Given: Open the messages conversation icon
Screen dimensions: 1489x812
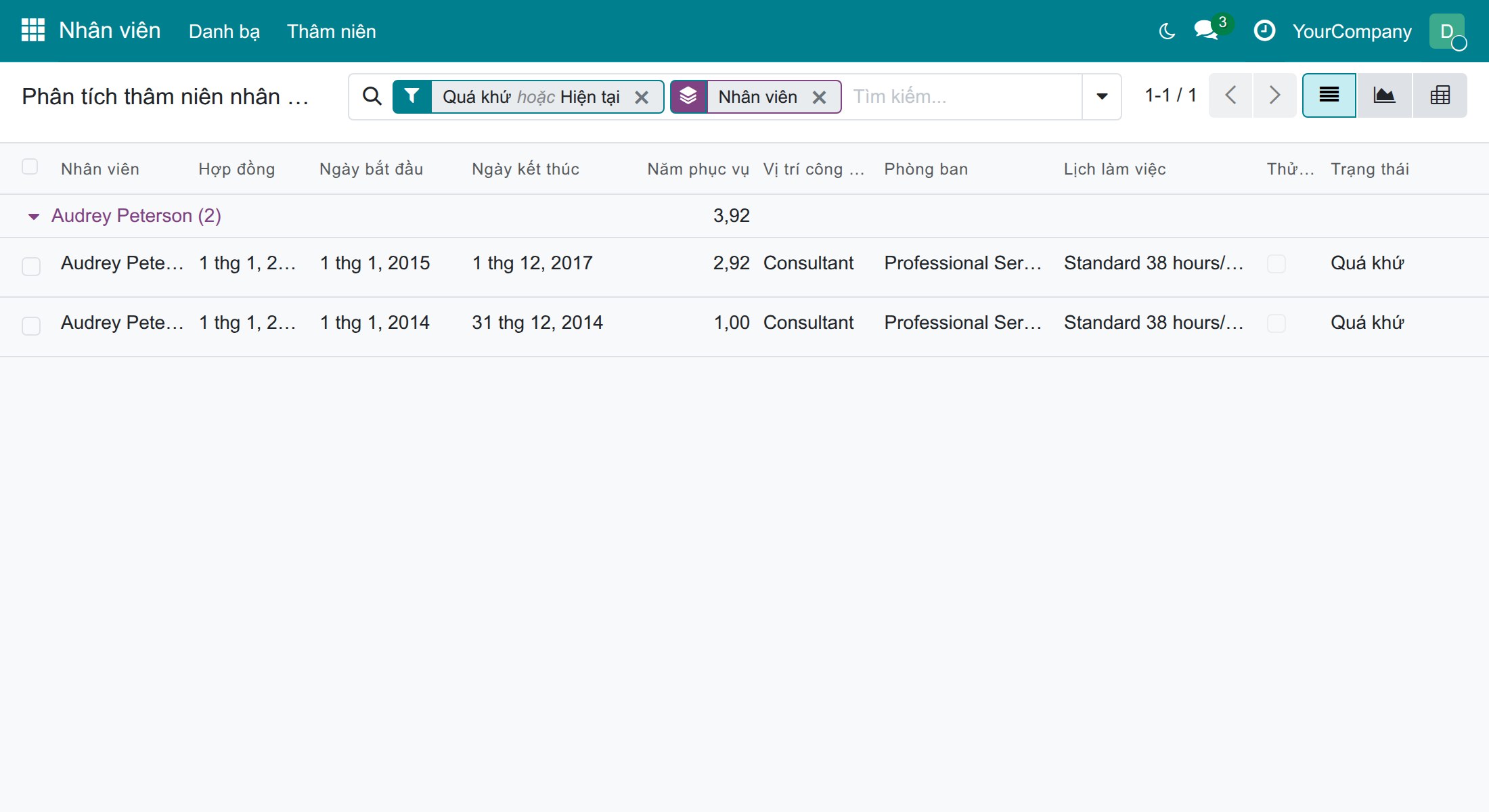Looking at the screenshot, I should 1207,30.
